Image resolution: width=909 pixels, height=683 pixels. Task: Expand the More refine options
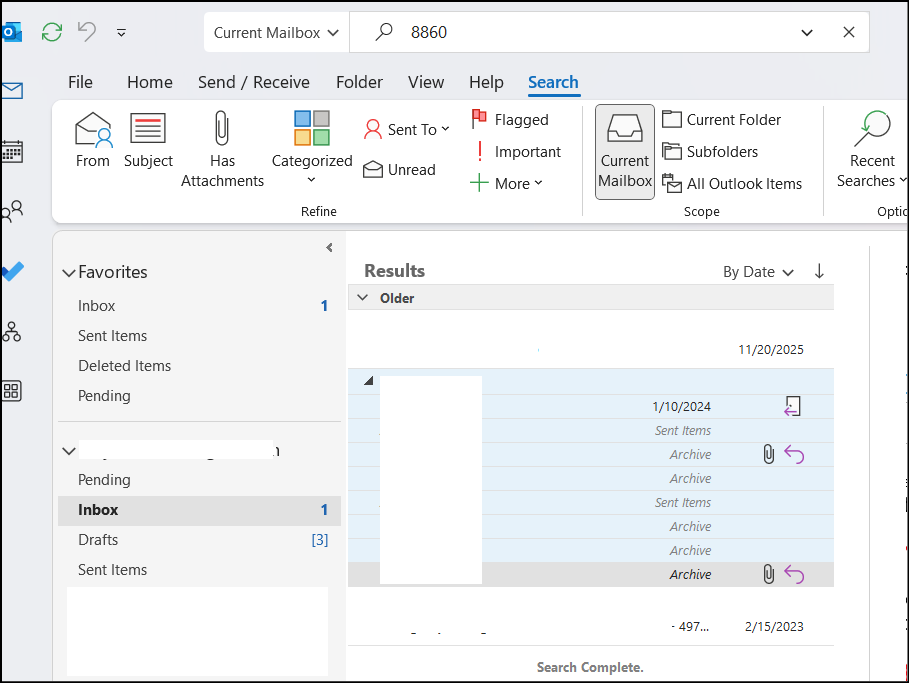507,183
